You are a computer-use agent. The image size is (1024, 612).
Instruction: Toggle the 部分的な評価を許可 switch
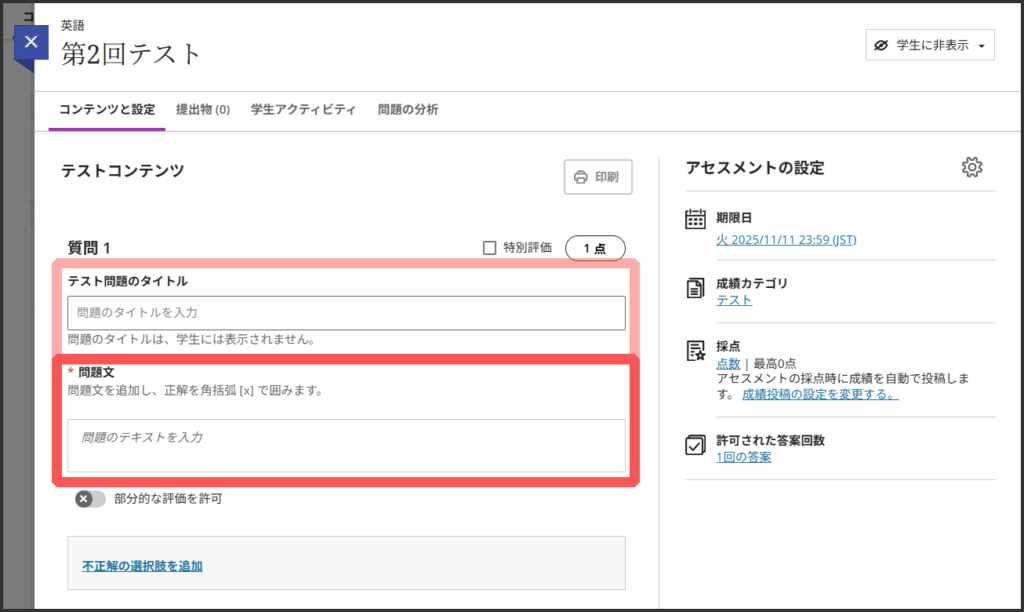(90, 499)
